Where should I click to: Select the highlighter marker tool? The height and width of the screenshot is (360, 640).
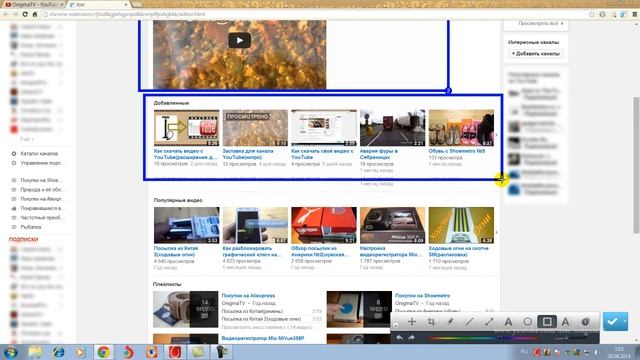(450, 322)
